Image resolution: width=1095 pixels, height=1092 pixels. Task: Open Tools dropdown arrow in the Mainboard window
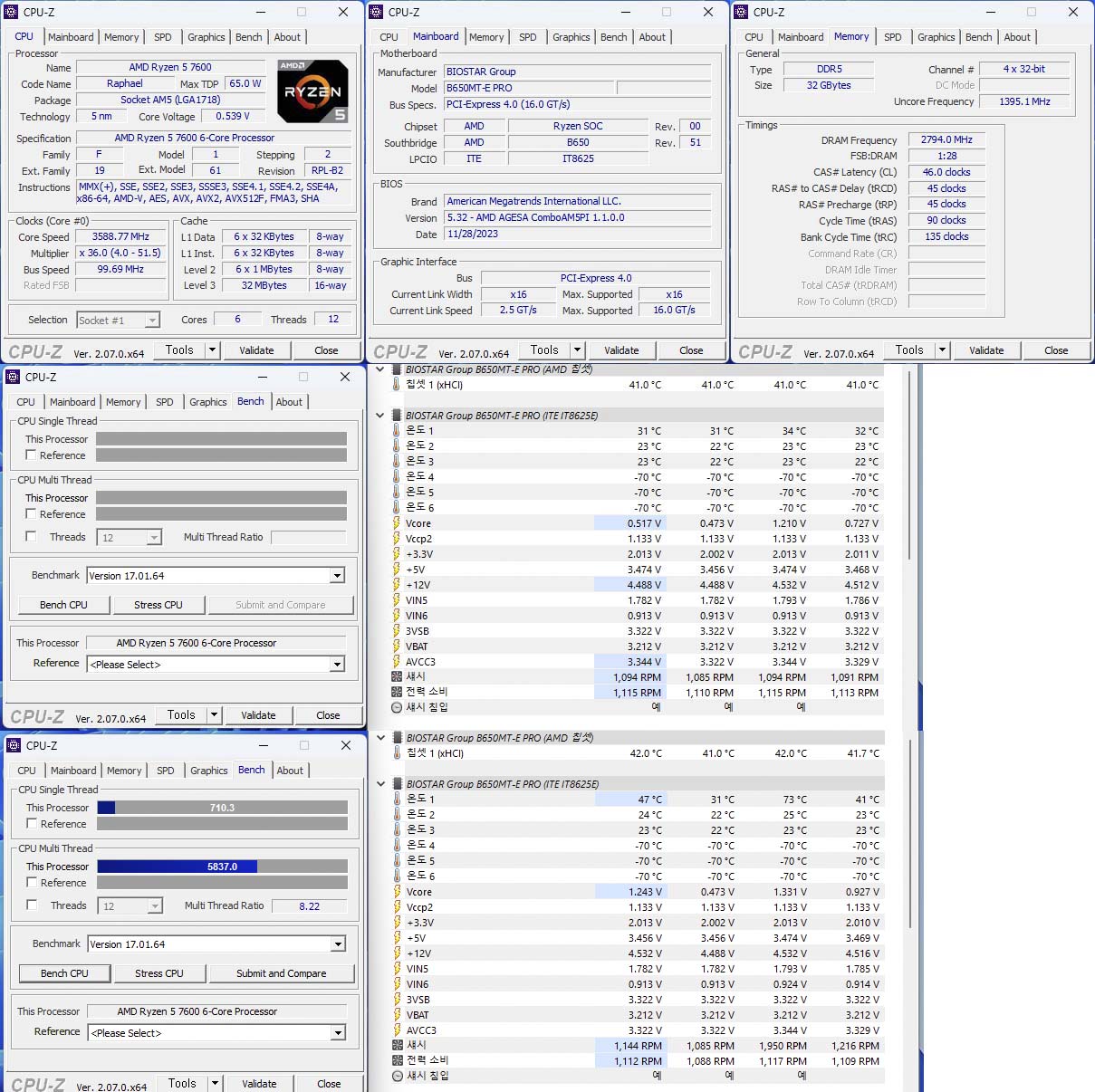(x=577, y=350)
